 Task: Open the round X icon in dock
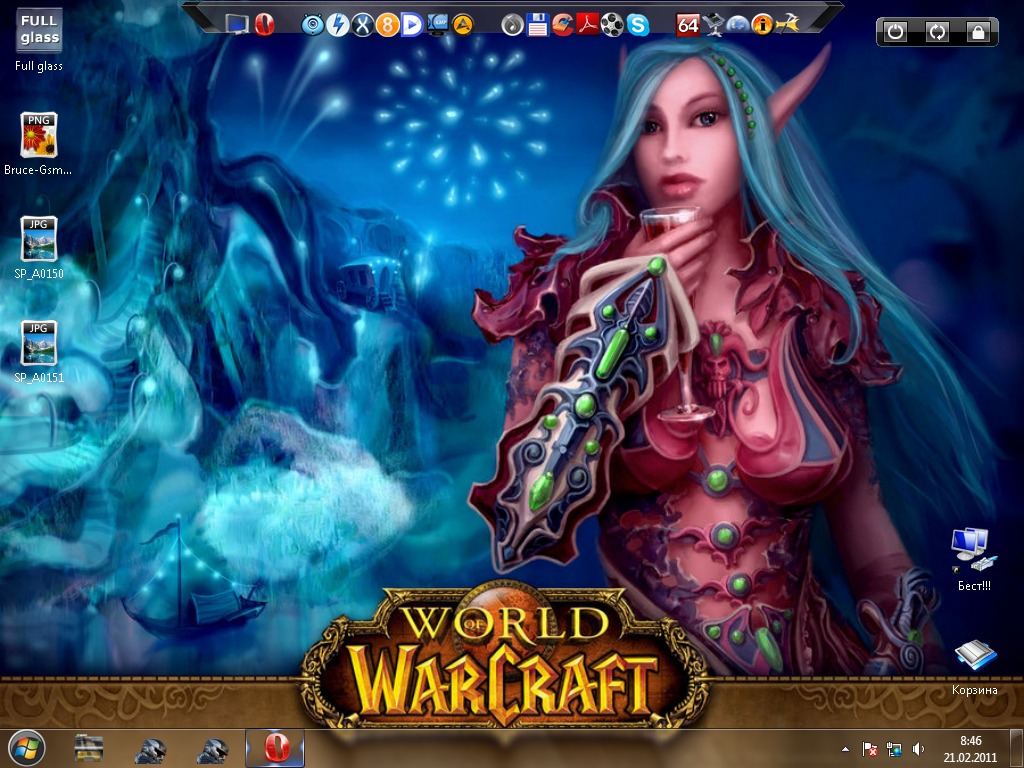[x=362, y=25]
